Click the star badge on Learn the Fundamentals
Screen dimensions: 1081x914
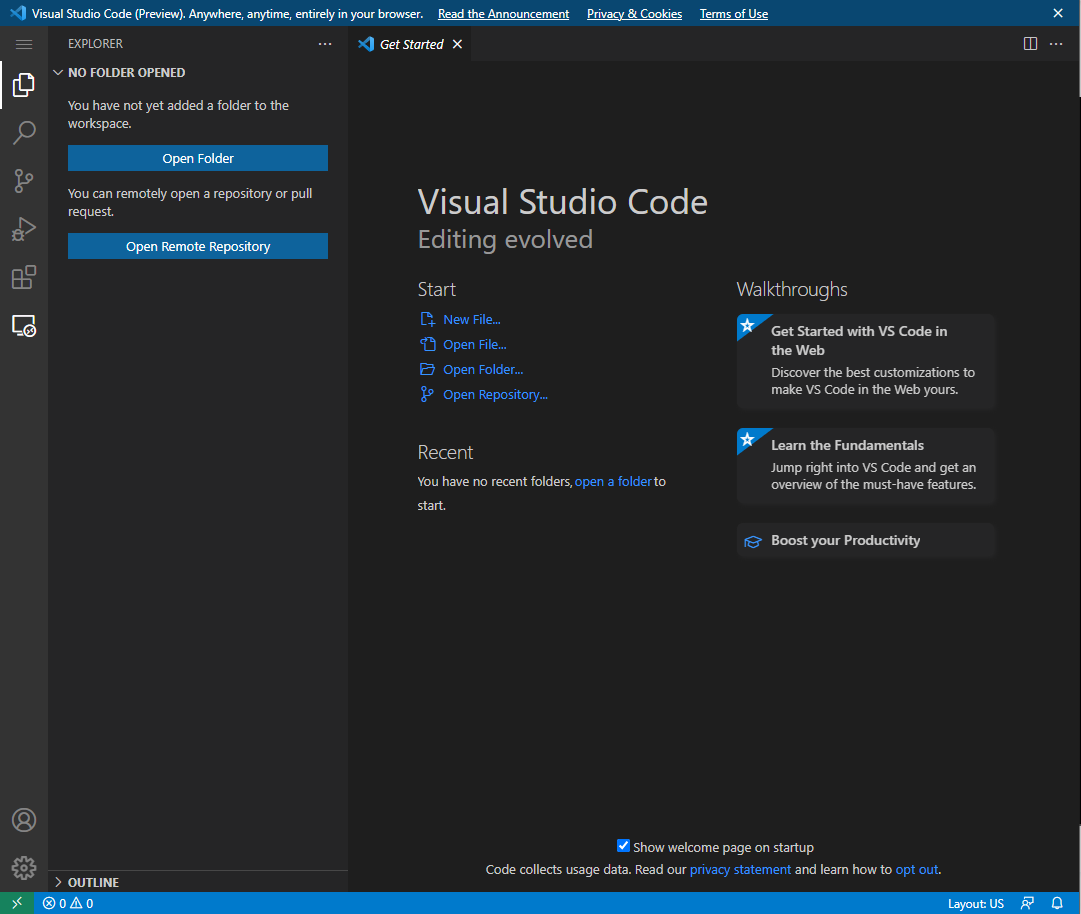click(x=747, y=440)
